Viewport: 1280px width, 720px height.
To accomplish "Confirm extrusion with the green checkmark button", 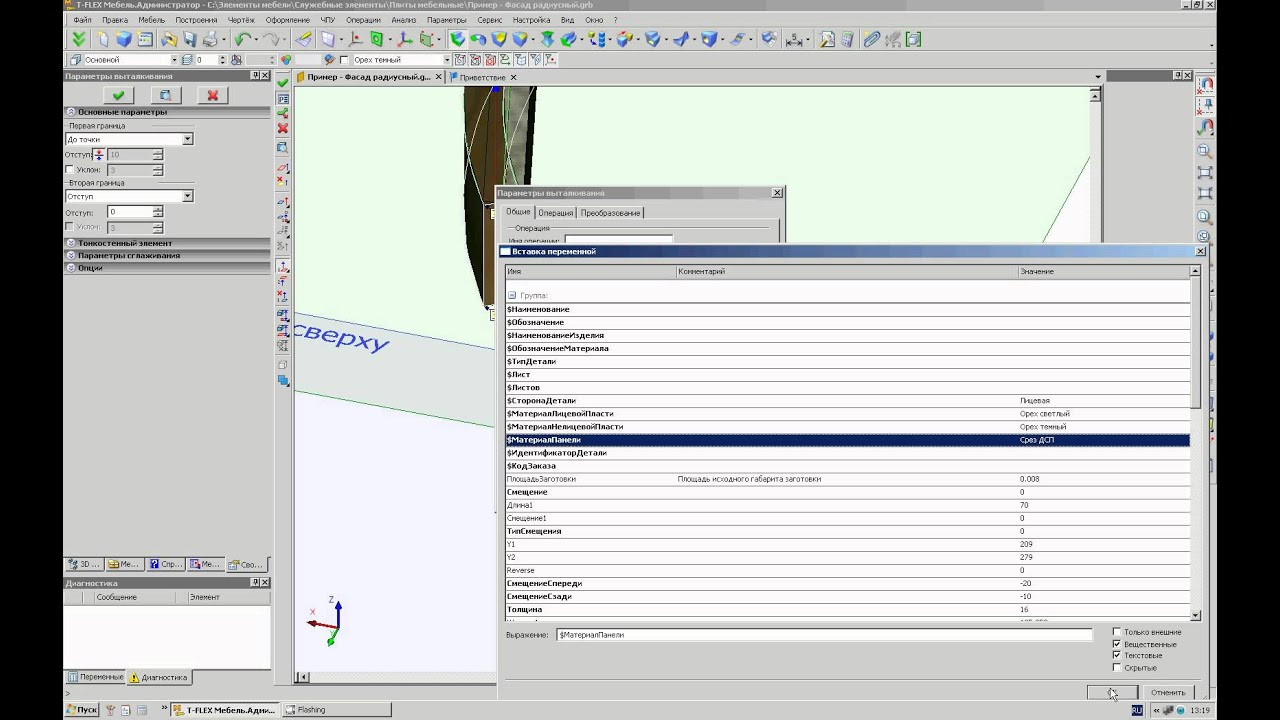I will (118, 95).
